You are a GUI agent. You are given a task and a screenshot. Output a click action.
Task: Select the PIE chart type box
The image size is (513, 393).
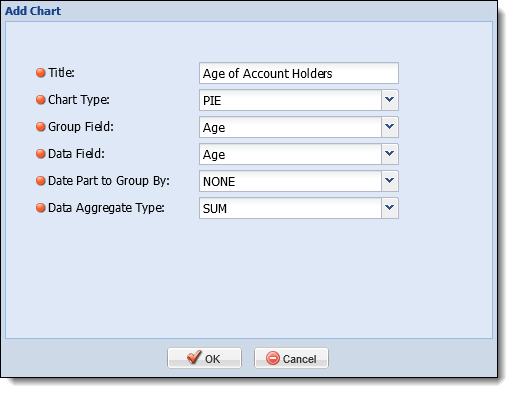(290, 100)
